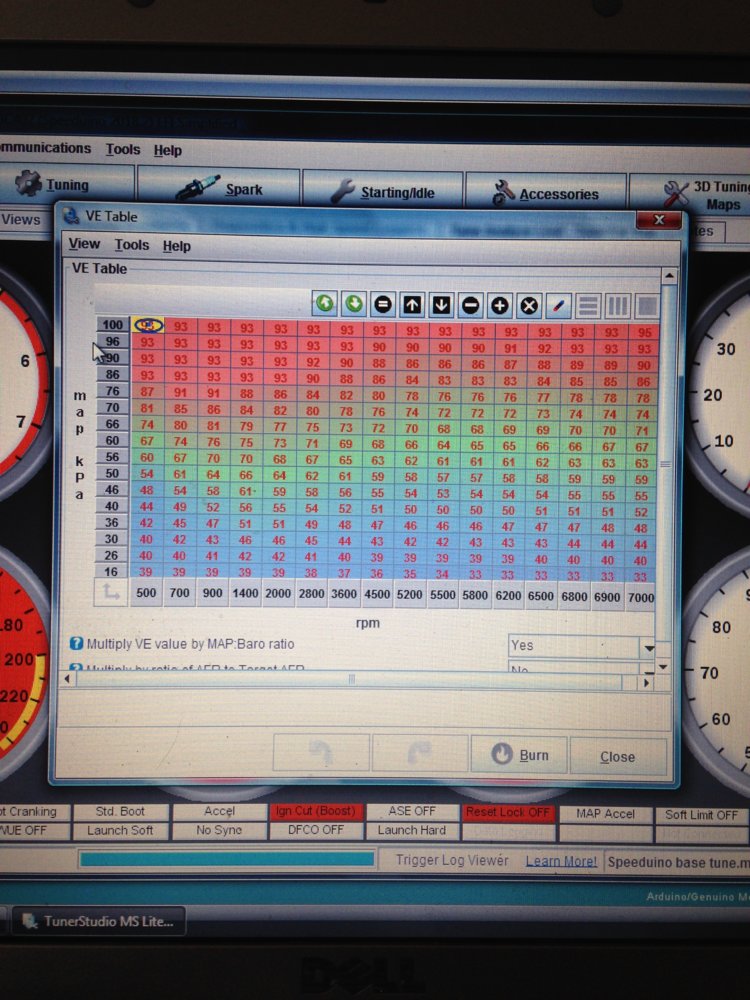Select the highlighted 100 kPa, 500 rpm cell

(148, 325)
